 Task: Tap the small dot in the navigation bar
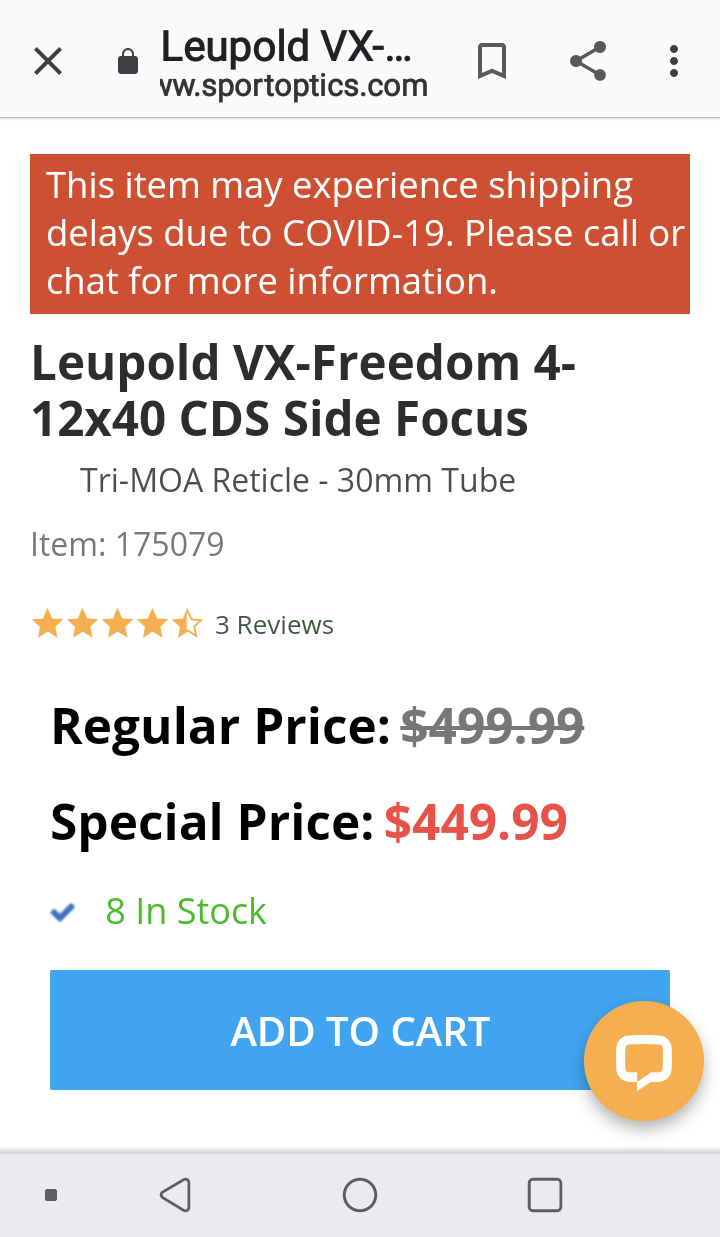click(51, 1194)
